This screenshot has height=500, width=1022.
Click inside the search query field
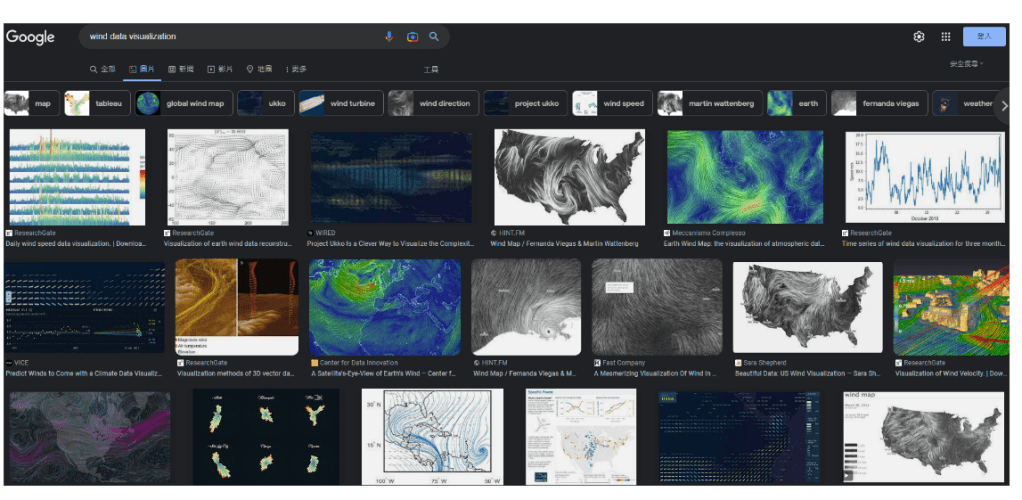click(230, 37)
